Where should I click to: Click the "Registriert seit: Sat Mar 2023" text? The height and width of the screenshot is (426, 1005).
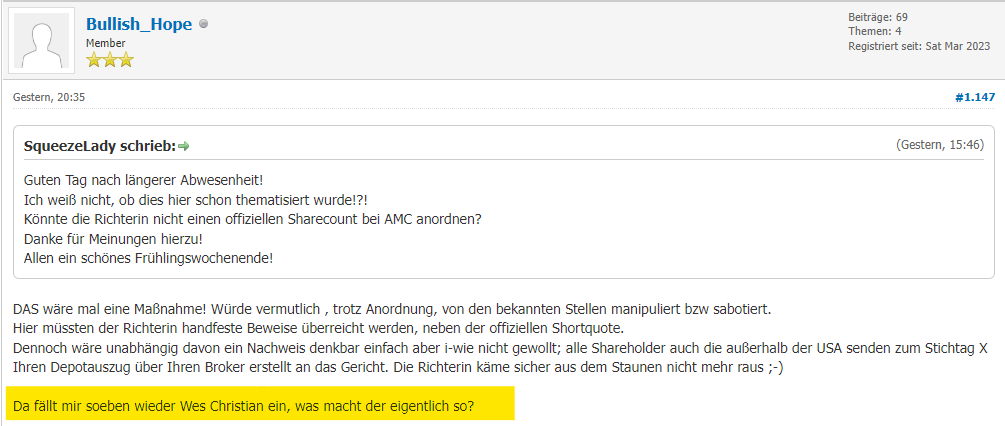918,46
